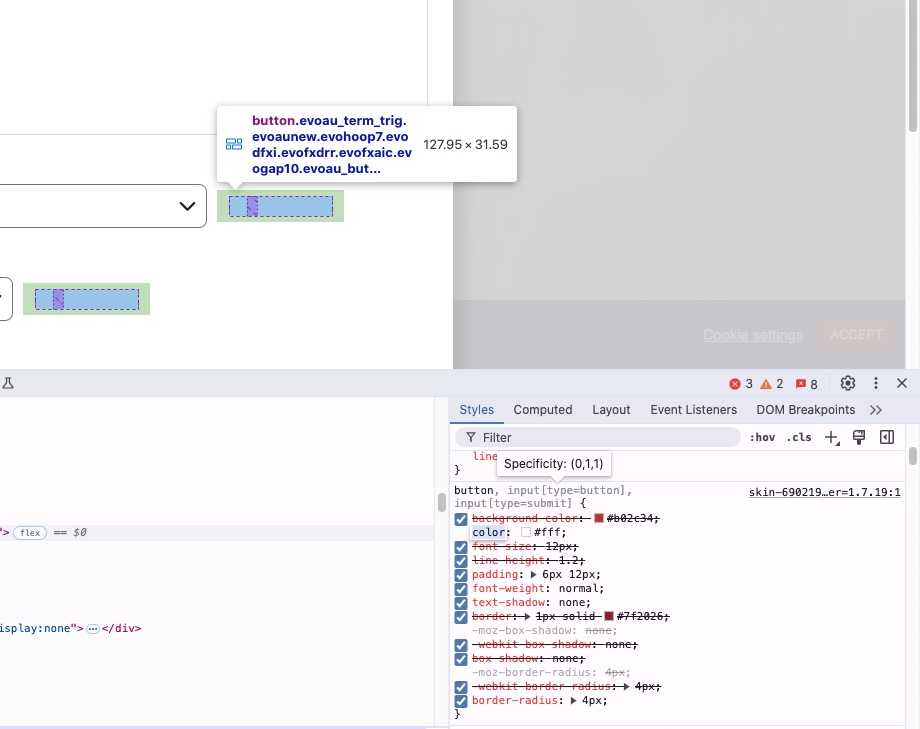Open DevTools settings gear
This screenshot has height=729, width=920.
coord(848,383)
